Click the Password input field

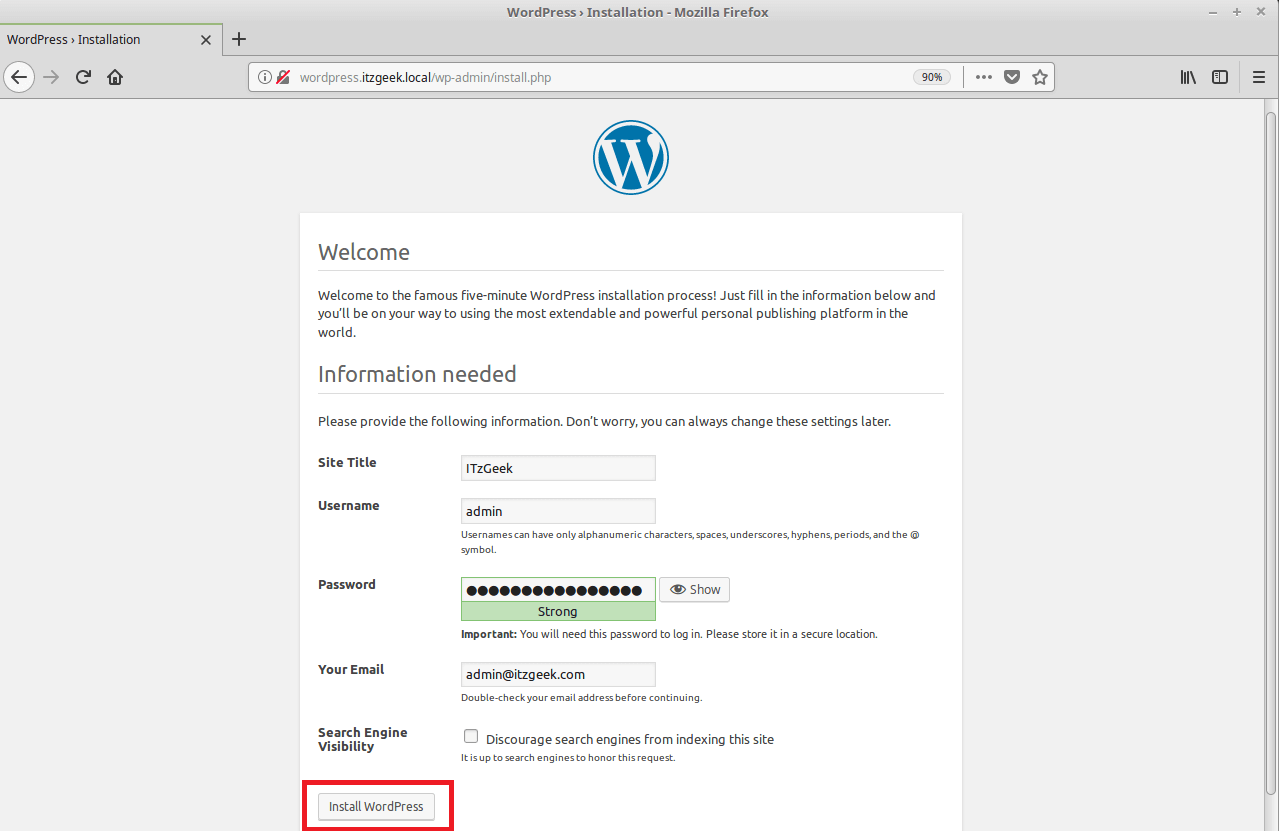(x=558, y=590)
